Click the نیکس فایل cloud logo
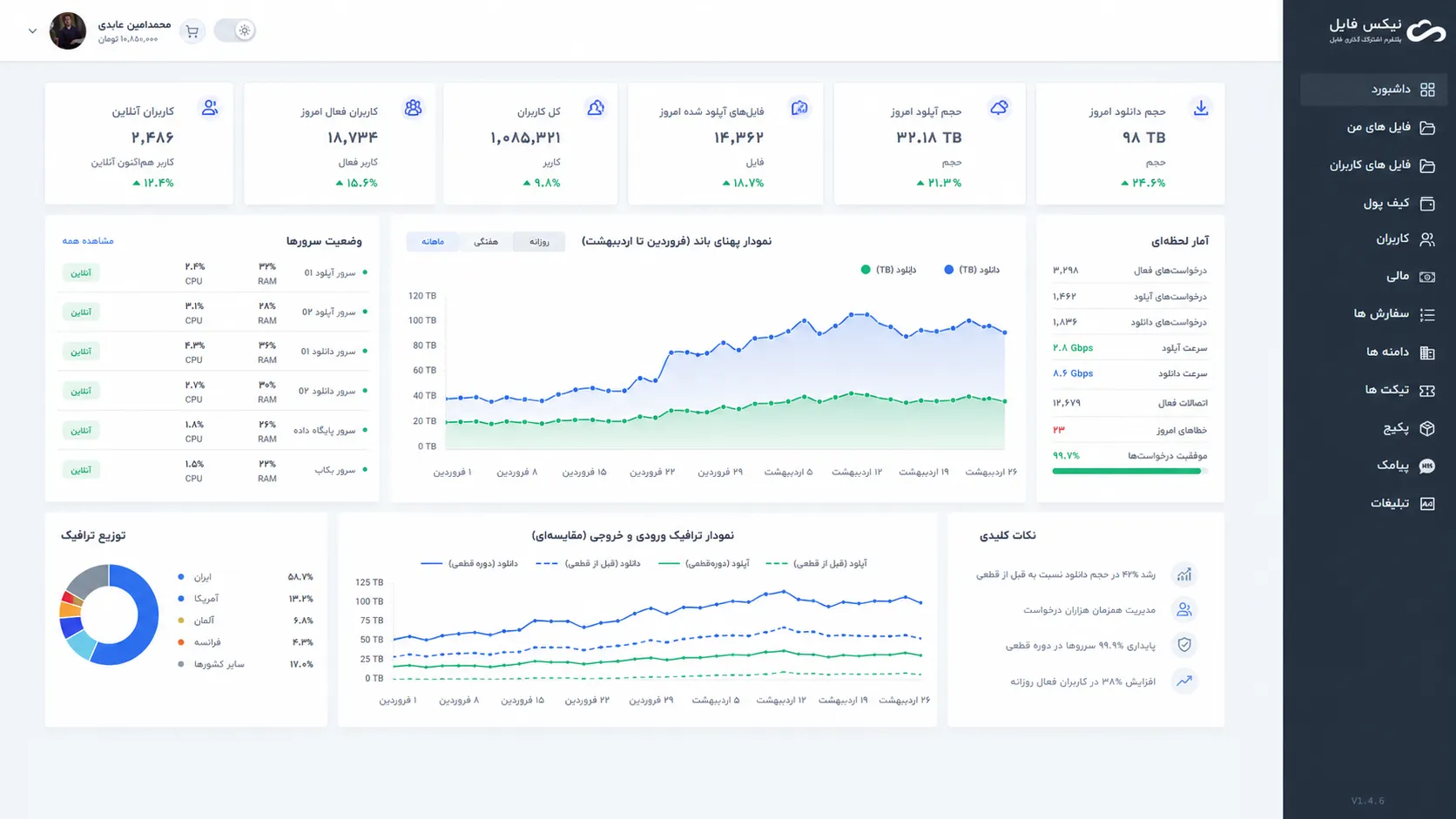Image resolution: width=1456 pixels, height=819 pixels. click(1426, 31)
